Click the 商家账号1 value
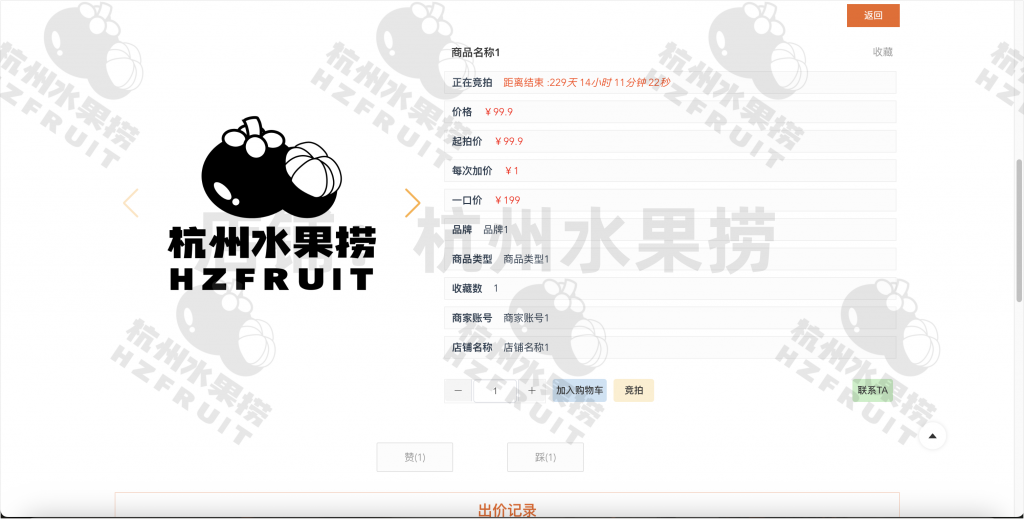Viewport: 1024px width, 519px height. [526, 318]
